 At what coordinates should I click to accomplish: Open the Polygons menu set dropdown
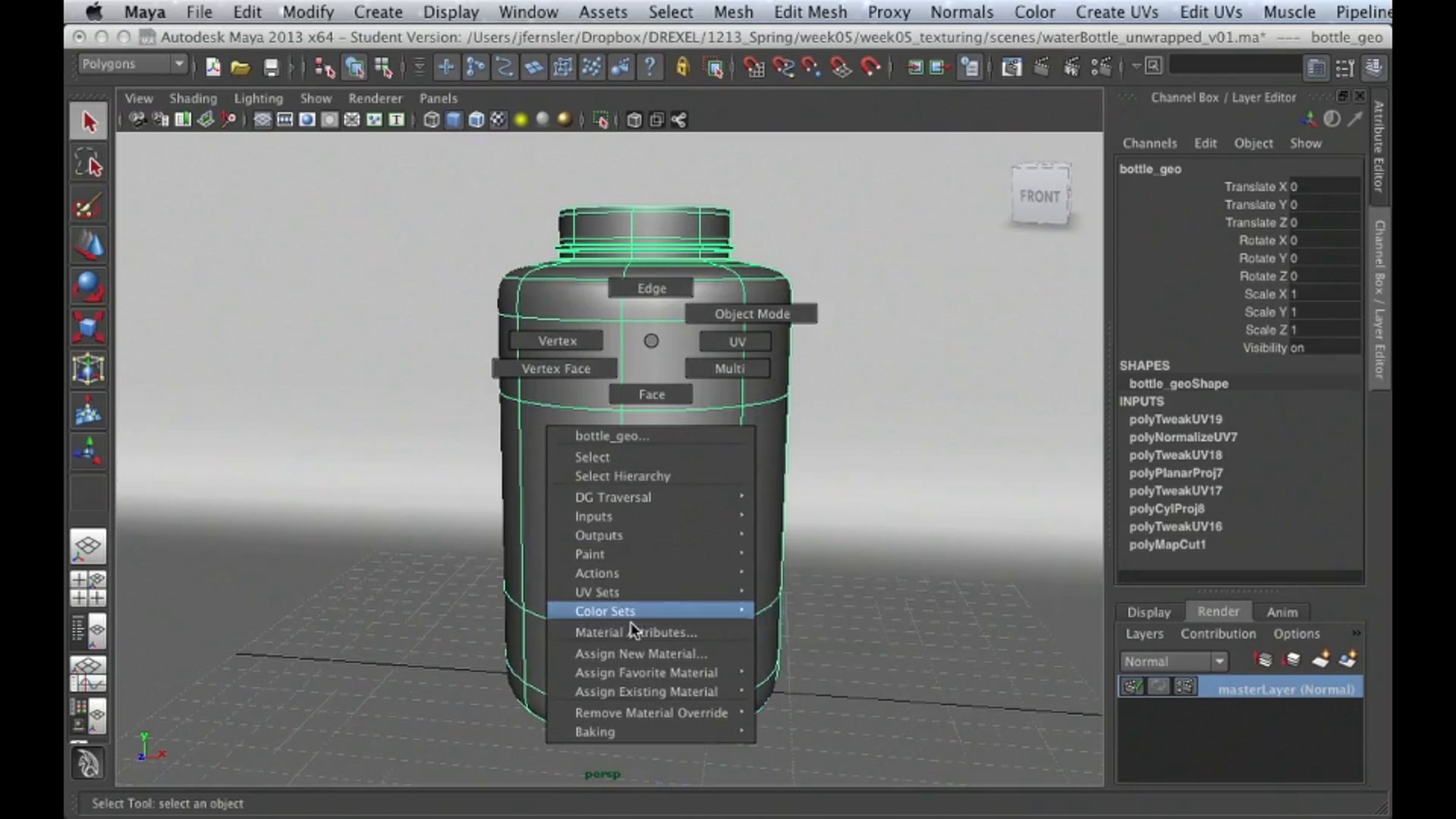tap(132, 64)
